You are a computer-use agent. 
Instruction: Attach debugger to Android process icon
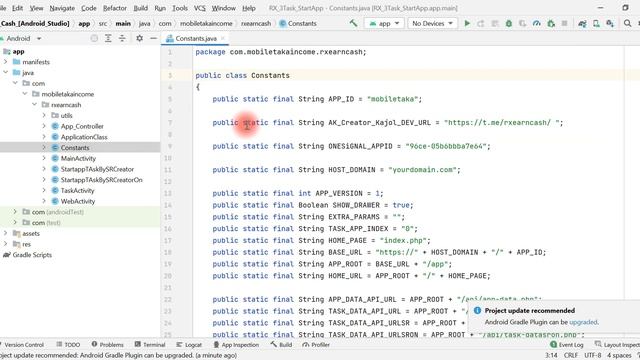551,23
